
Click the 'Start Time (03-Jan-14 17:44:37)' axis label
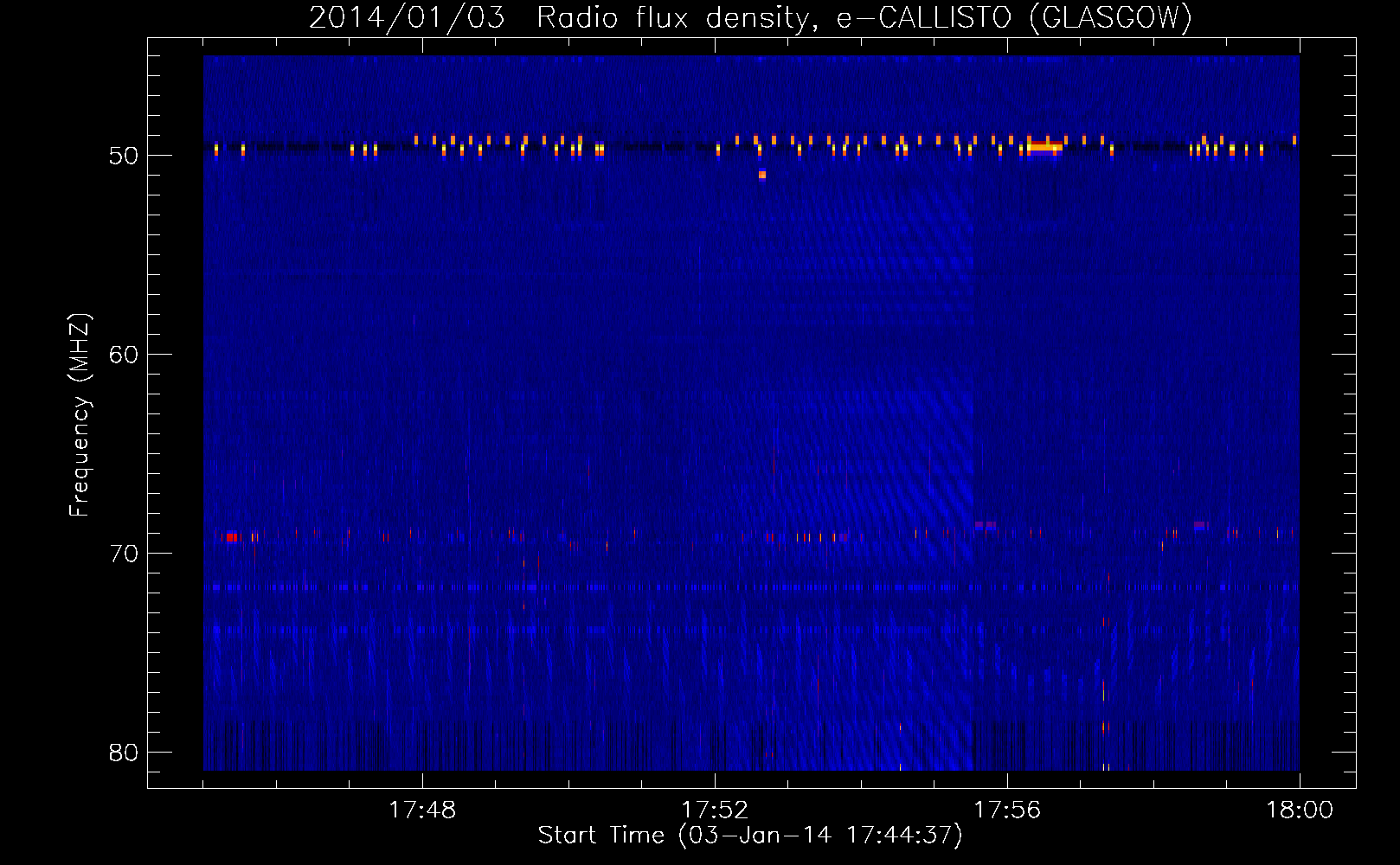[750, 836]
